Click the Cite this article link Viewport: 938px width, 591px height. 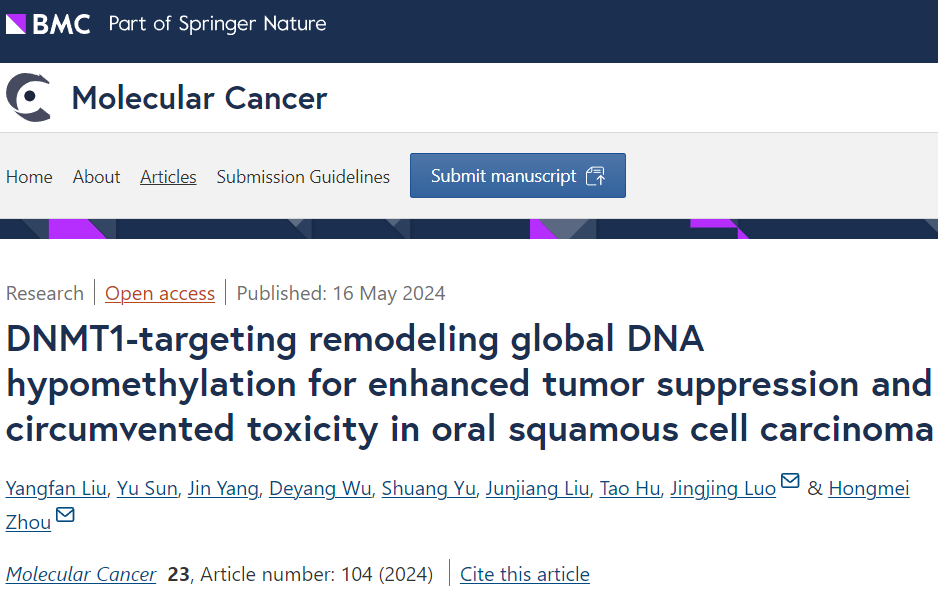coord(524,574)
